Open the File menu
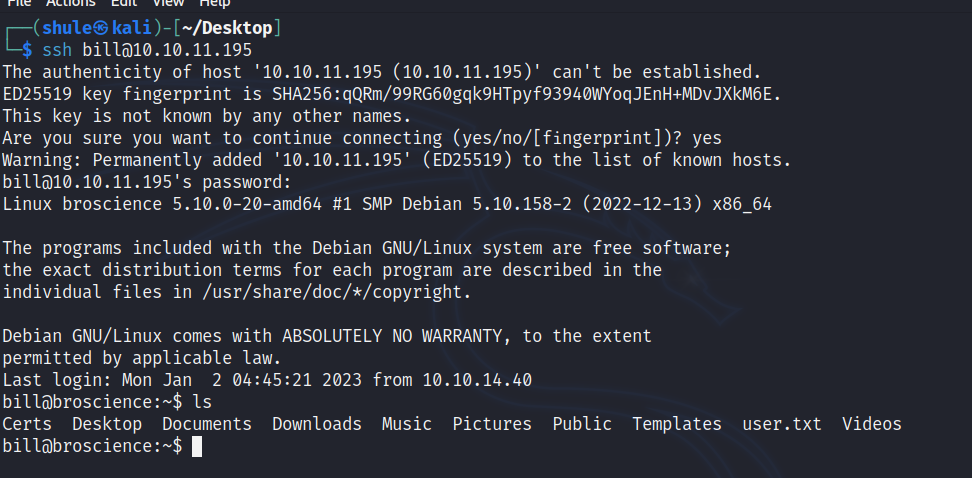The image size is (972, 478). click(x=19, y=4)
